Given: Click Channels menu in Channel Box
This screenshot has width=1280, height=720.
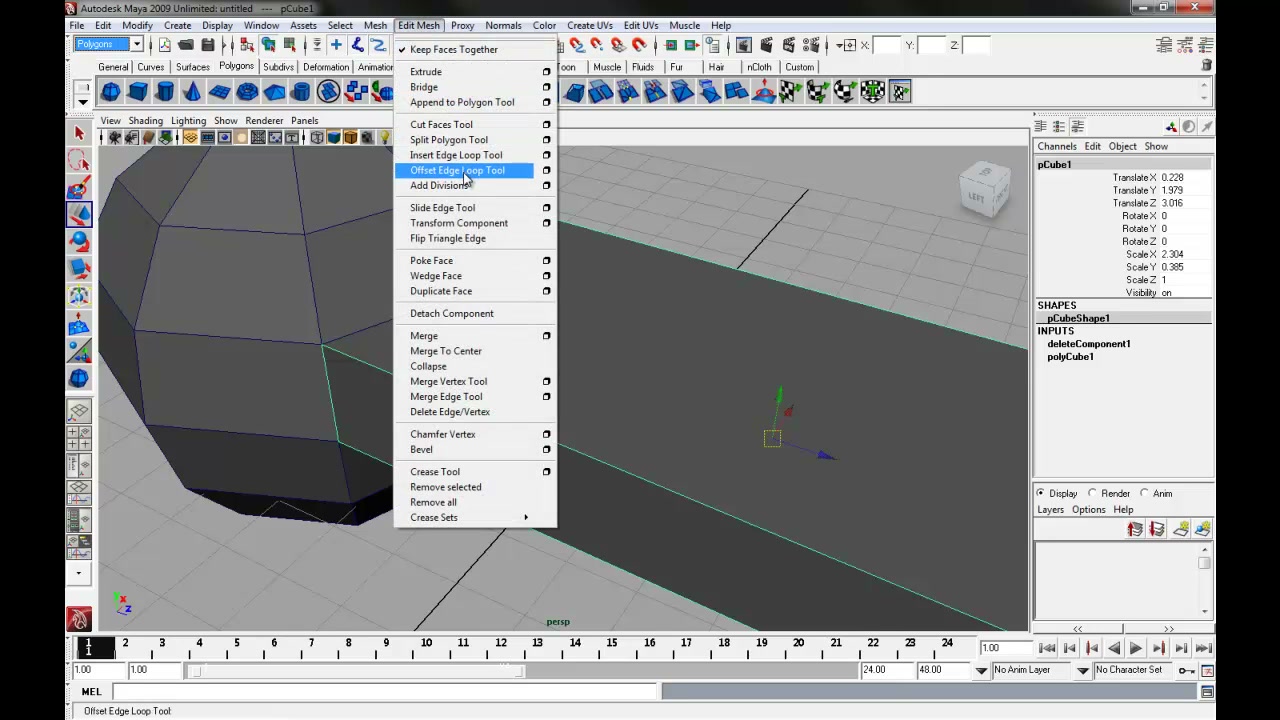Looking at the screenshot, I should (1057, 146).
